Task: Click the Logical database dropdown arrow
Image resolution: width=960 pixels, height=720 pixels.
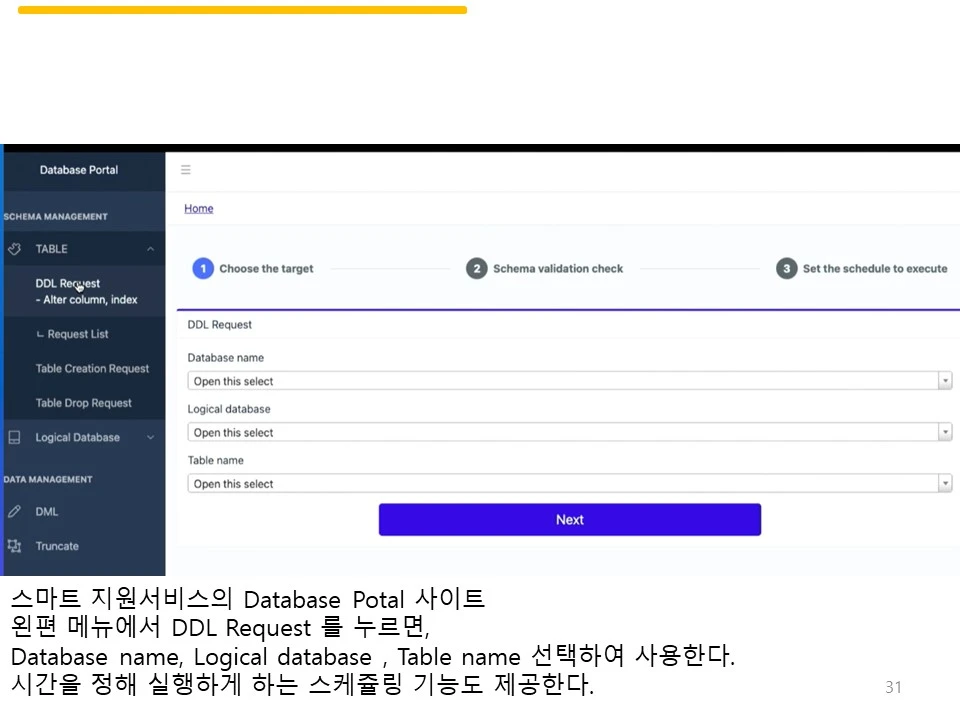Action: pos(945,432)
